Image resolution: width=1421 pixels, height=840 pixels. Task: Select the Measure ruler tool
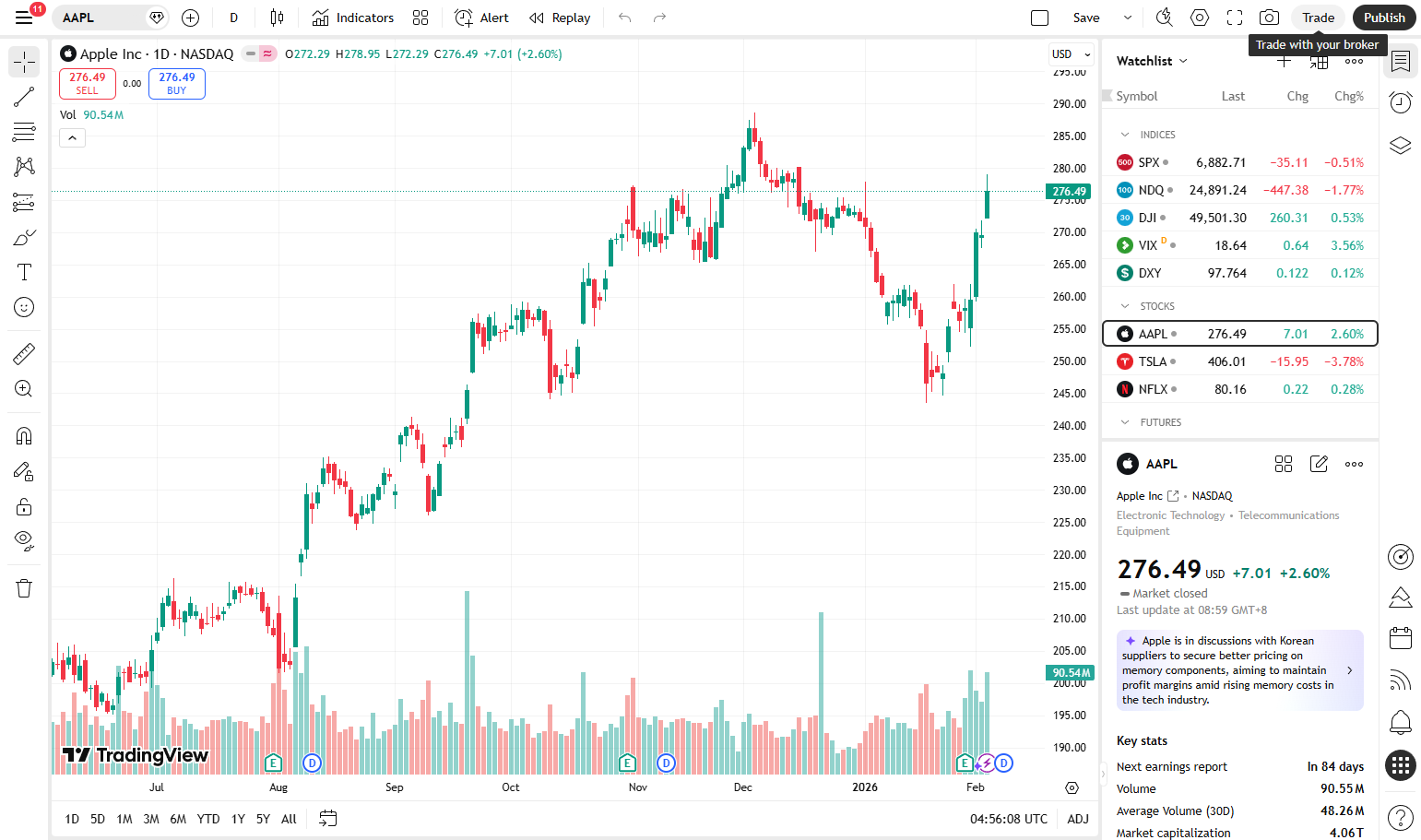(24, 353)
